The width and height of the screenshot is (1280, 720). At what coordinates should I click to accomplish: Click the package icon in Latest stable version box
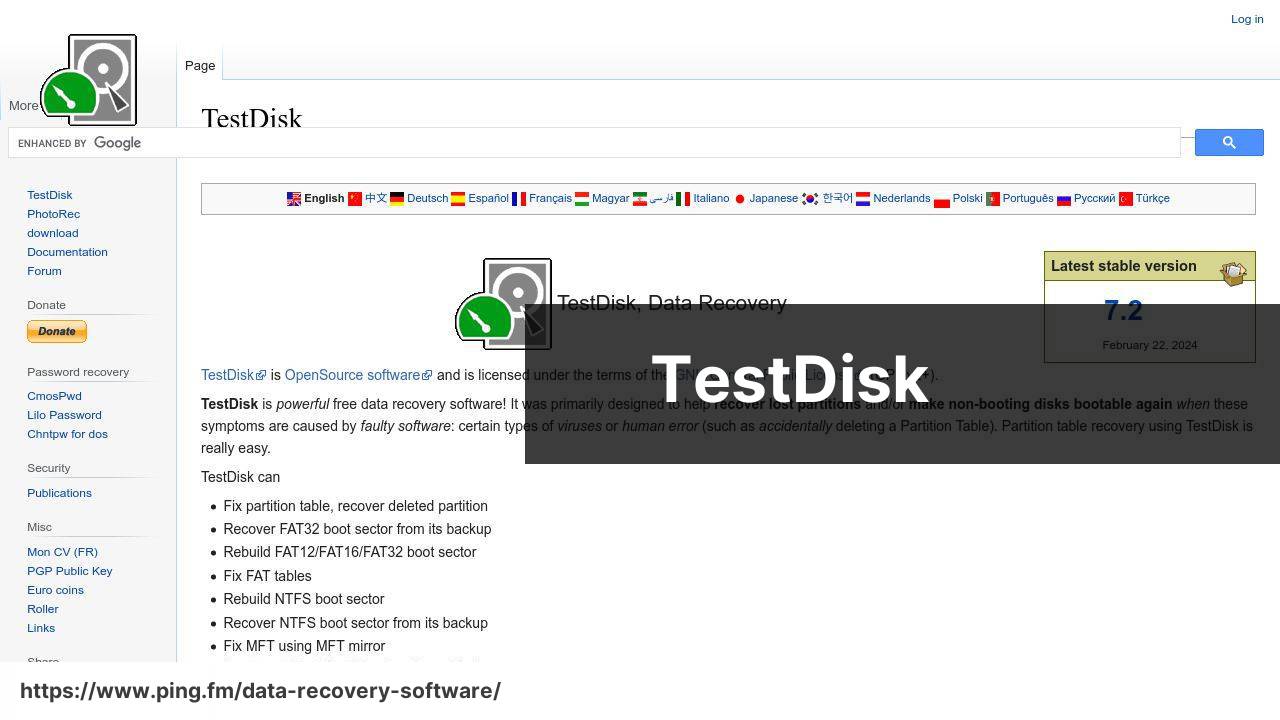(1233, 272)
